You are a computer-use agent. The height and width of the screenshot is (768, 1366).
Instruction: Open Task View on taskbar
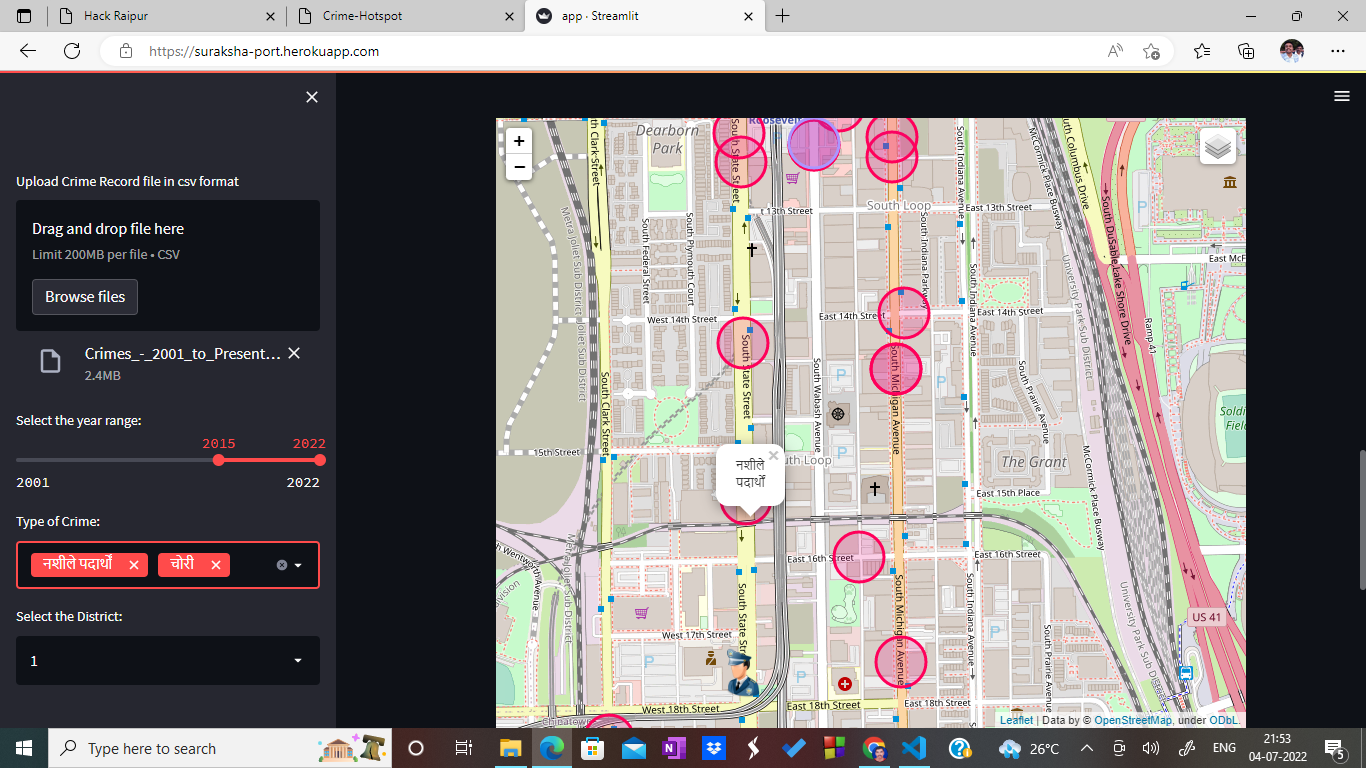tap(464, 748)
